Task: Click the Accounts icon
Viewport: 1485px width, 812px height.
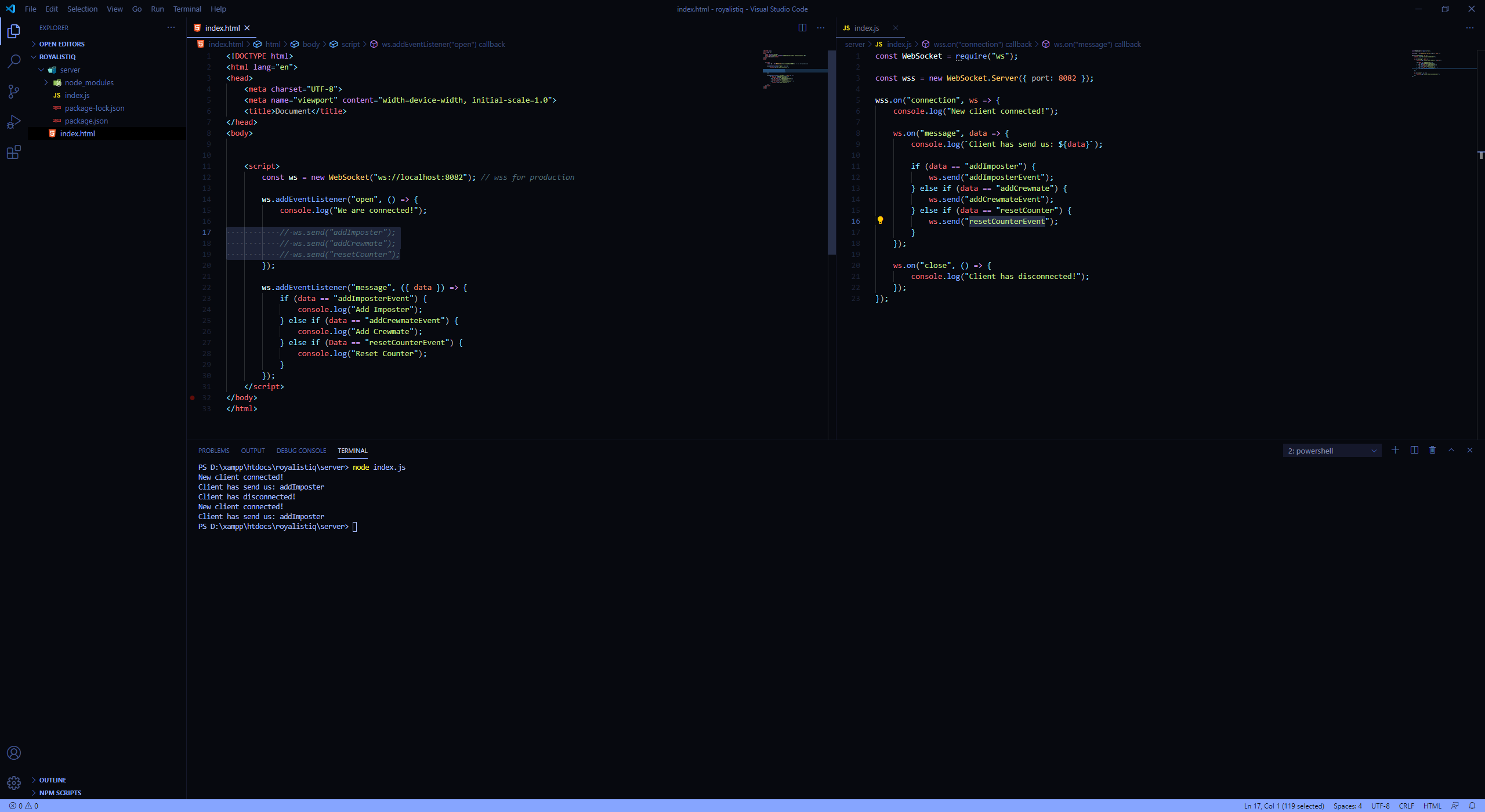Action: click(14, 753)
